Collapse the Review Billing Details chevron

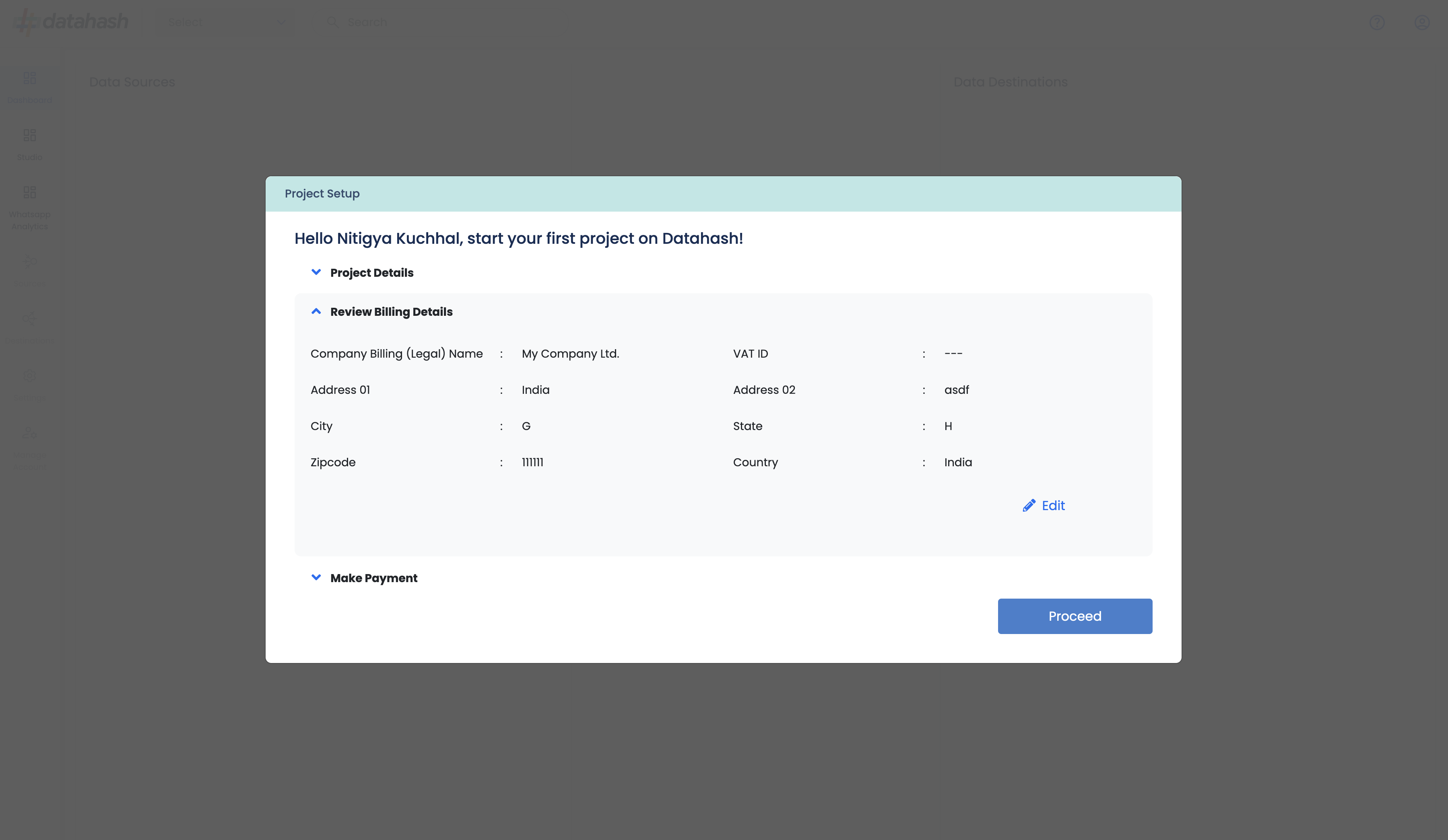point(316,311)
